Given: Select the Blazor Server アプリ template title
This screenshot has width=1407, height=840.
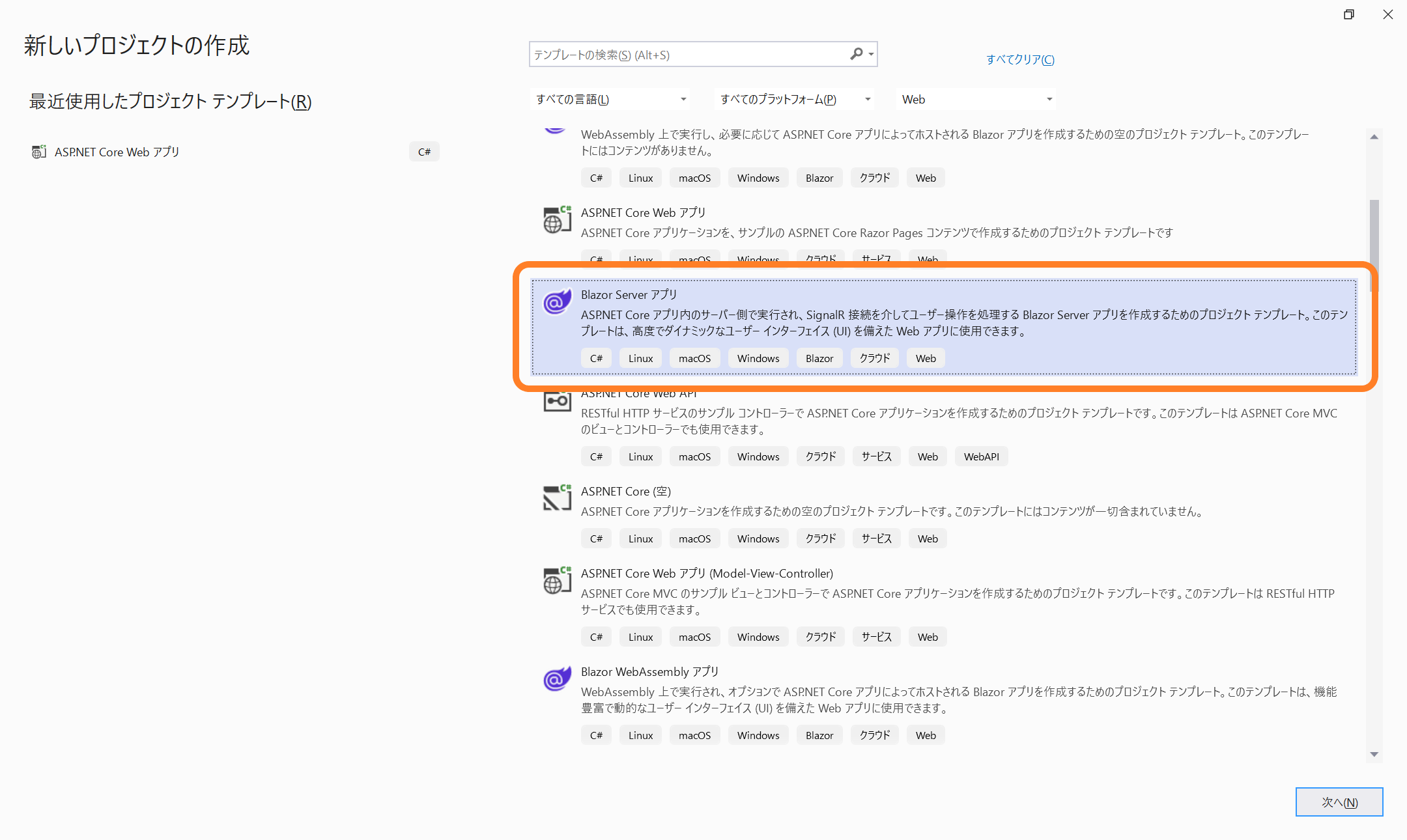Looking at the screenshot, I should point(629,295).
